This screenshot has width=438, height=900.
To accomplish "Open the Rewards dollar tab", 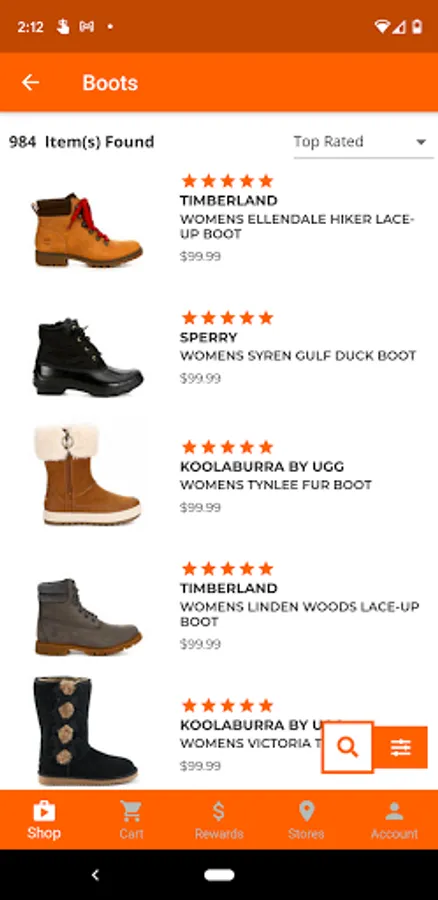I will pyautogui.click(x=219, y=820).
